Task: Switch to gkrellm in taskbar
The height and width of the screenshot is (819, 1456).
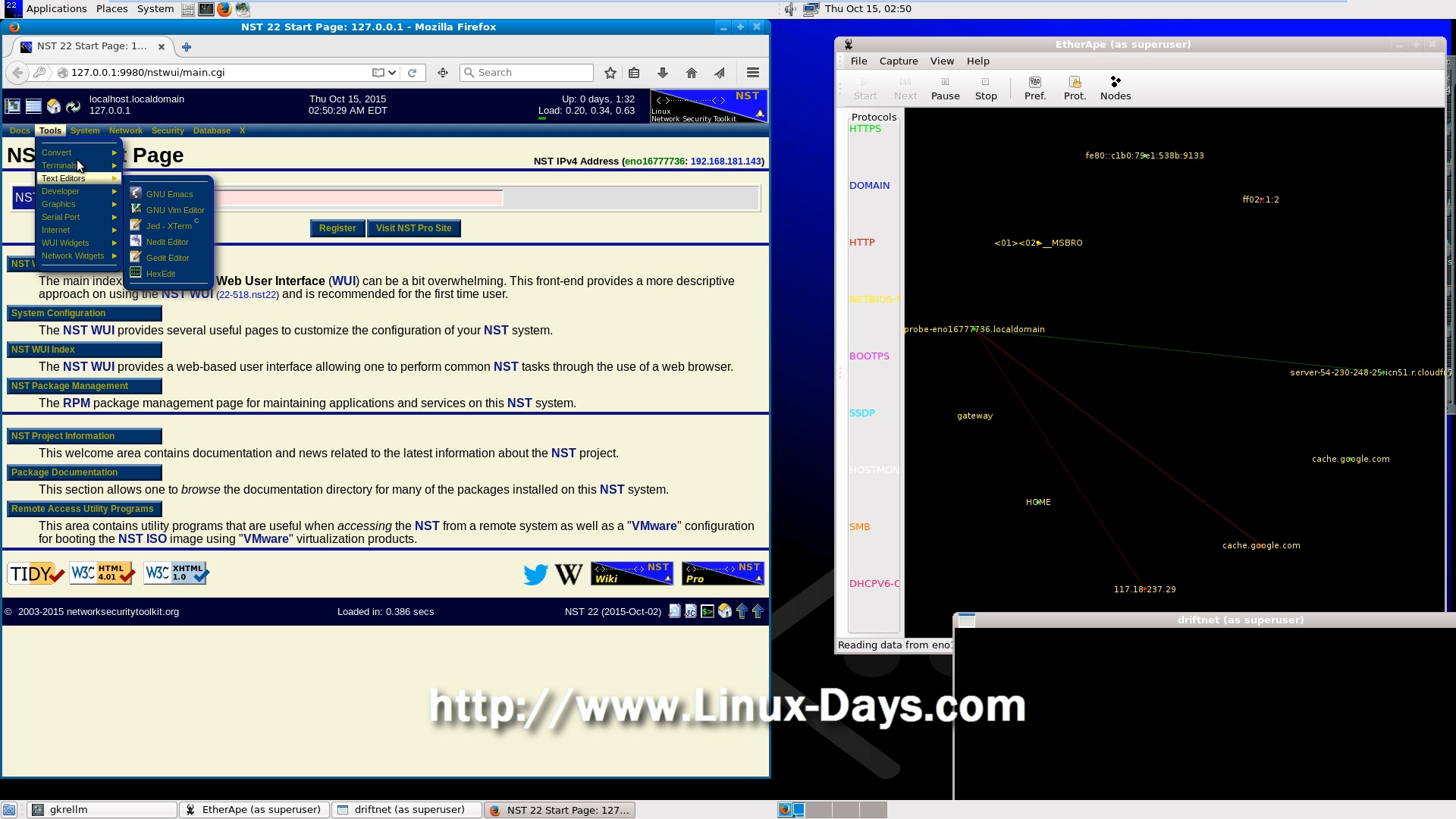Action: point(102,810)
